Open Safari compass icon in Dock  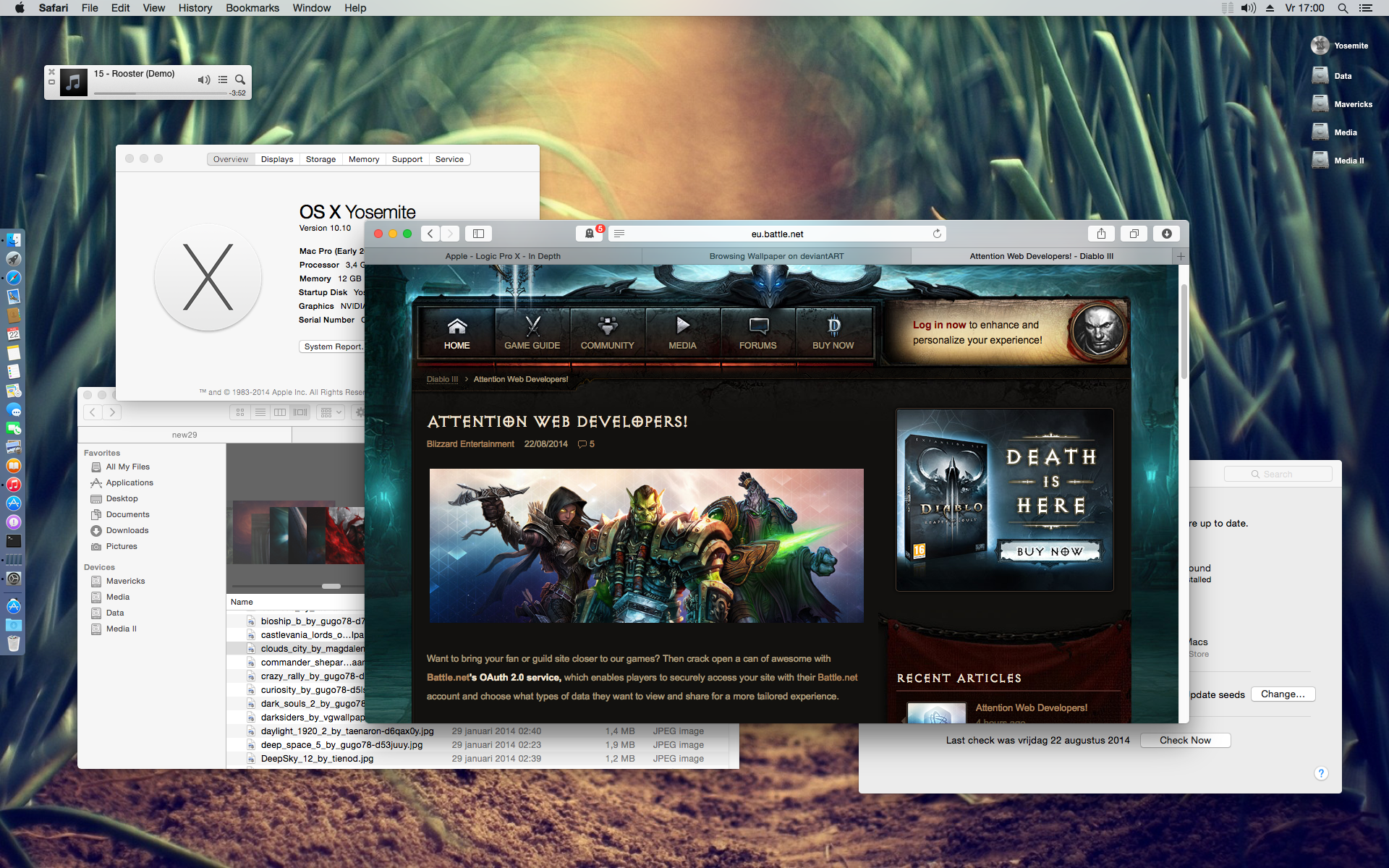click(14, 278)
